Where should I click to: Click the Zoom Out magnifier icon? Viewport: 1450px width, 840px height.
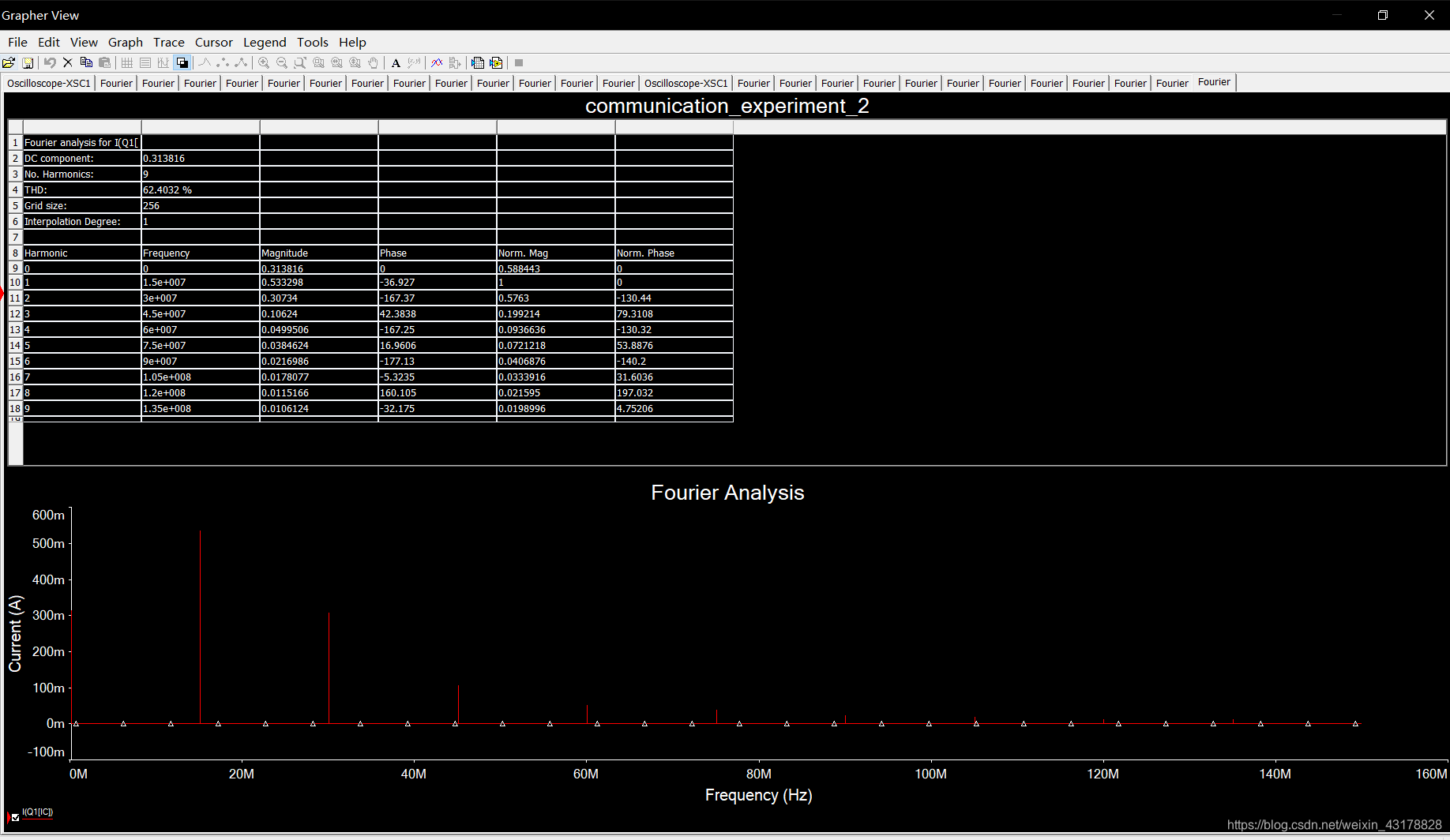[282, 63]
